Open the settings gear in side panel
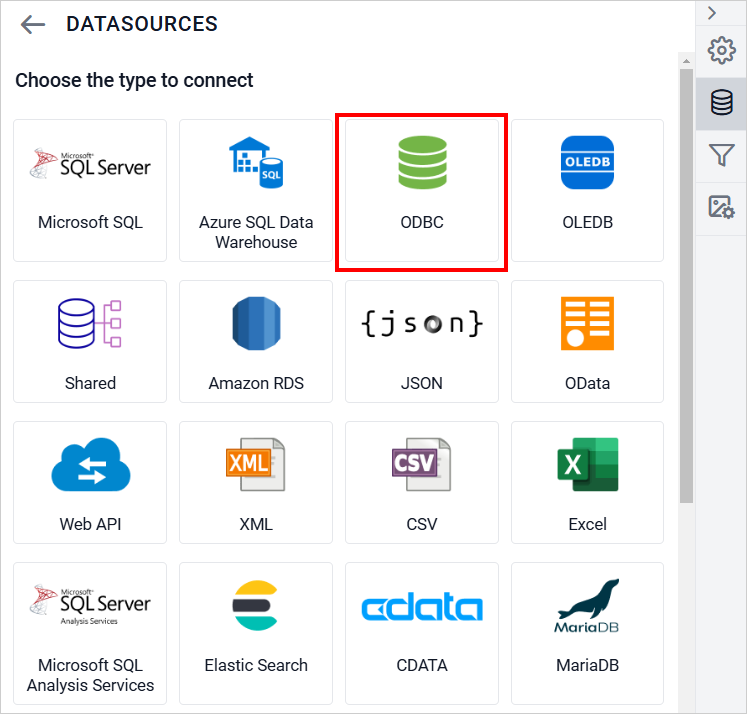Viewport: 747px width, 714px height. point(721,50)
